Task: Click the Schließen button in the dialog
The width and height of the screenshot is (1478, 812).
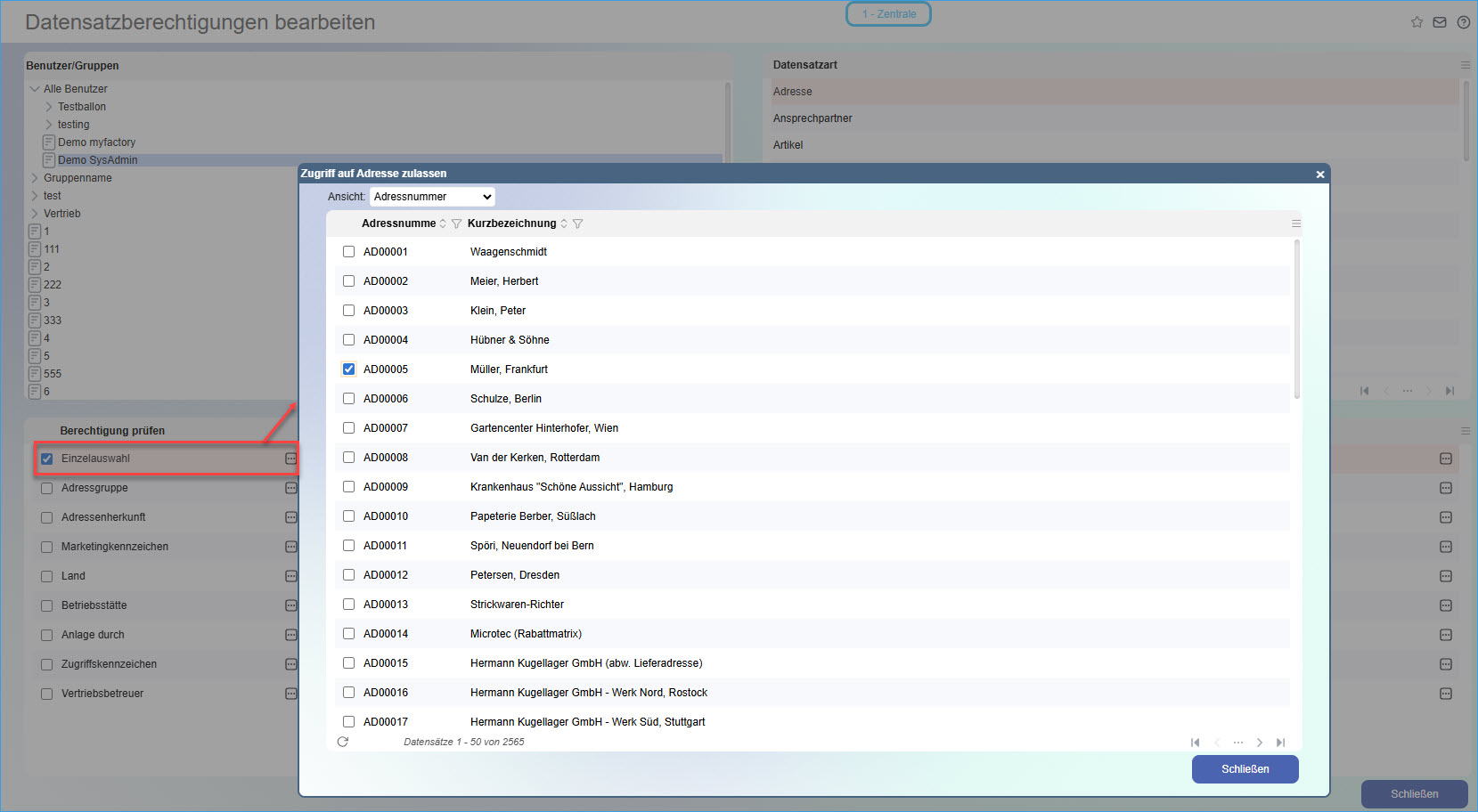Action: coord(1245,769)
